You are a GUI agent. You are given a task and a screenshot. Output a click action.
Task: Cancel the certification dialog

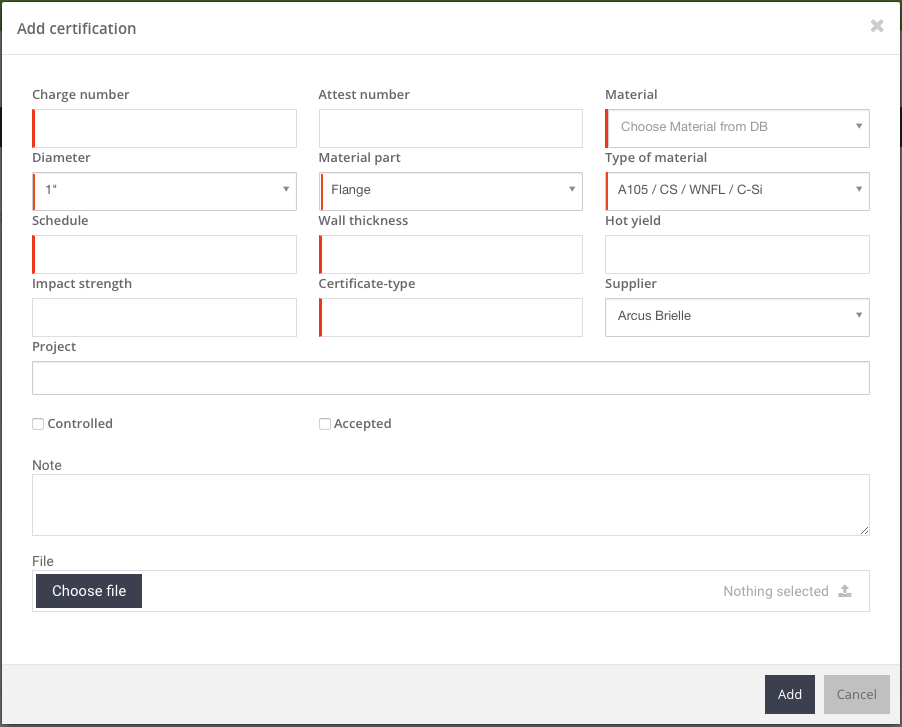tap(856, 694)
